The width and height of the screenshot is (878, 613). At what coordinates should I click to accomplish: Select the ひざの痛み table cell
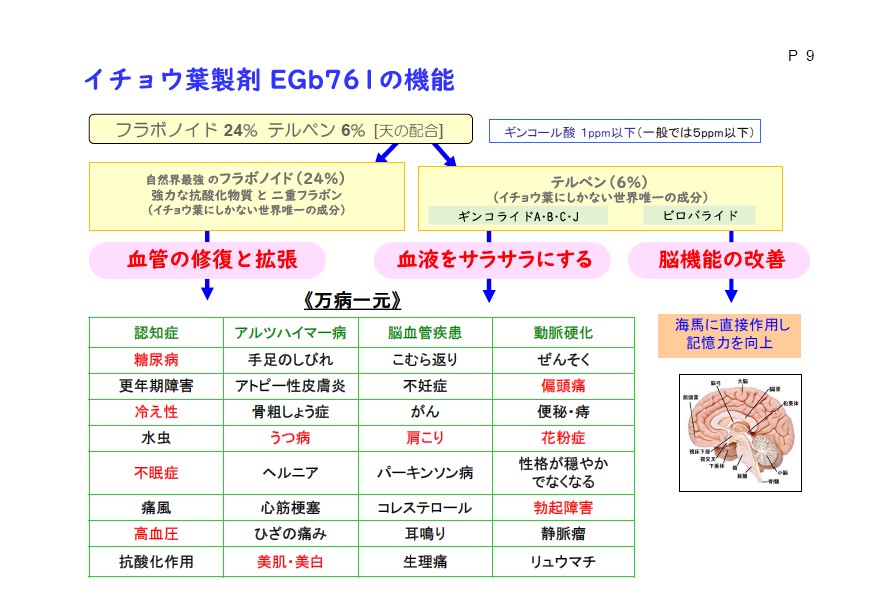click(x=291, y=534)
